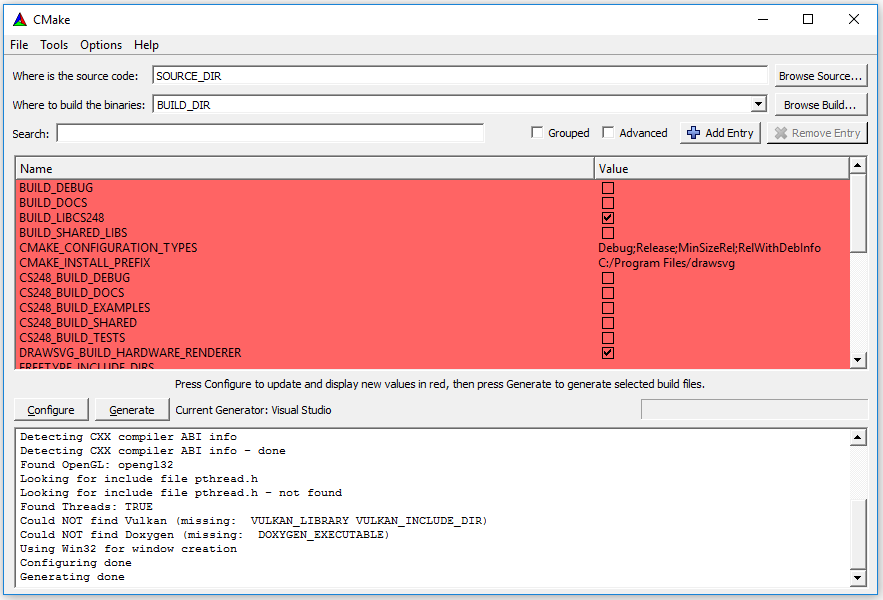This screenshot has height=600, width=883.
Task: Select the CMAKE_INSTALL_PREFIX entry name
Action: 84,263
